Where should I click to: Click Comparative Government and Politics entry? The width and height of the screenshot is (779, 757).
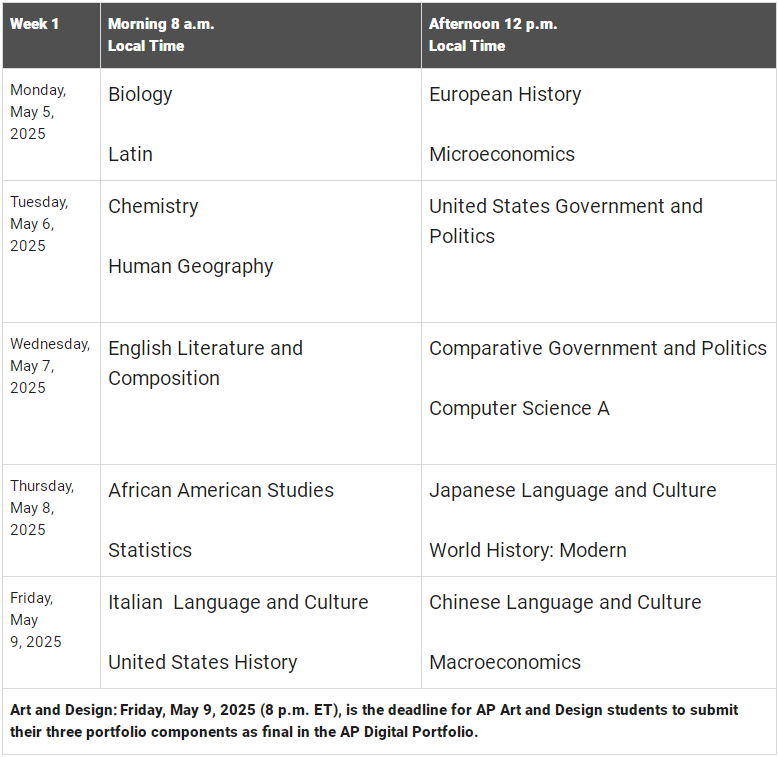598,348
